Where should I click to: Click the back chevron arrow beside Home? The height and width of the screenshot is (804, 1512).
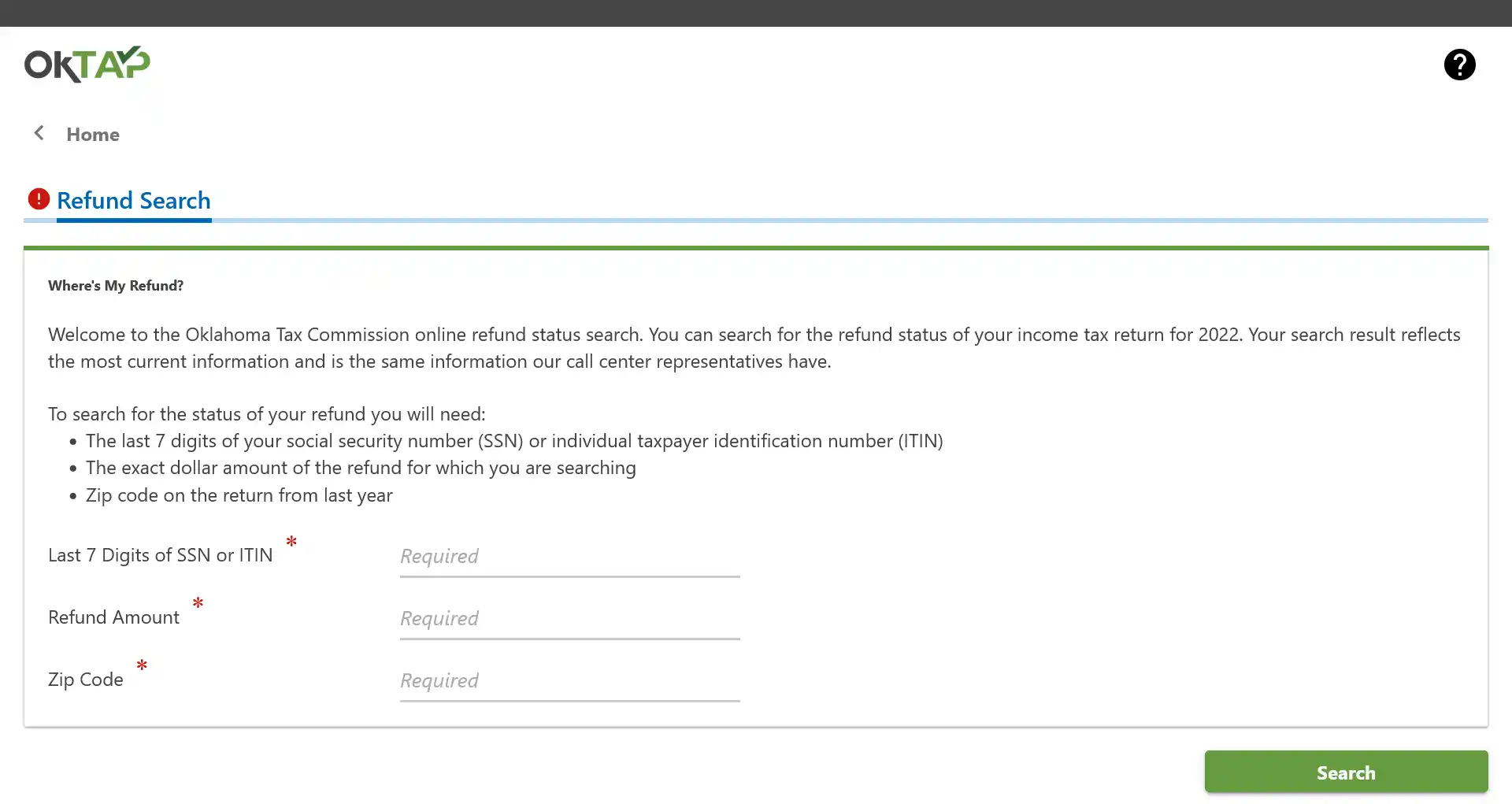(39, 133)
